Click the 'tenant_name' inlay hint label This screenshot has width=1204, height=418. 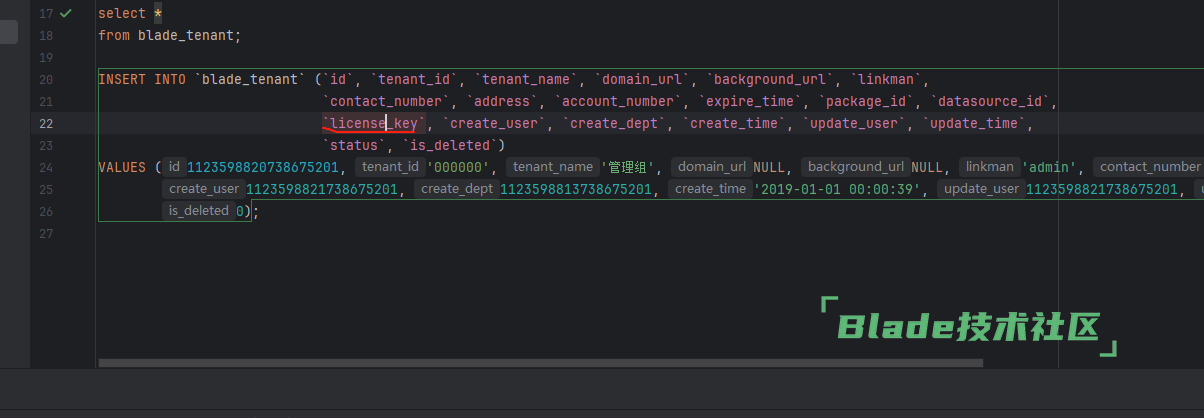pyautogui.click(x=552, y=167)
